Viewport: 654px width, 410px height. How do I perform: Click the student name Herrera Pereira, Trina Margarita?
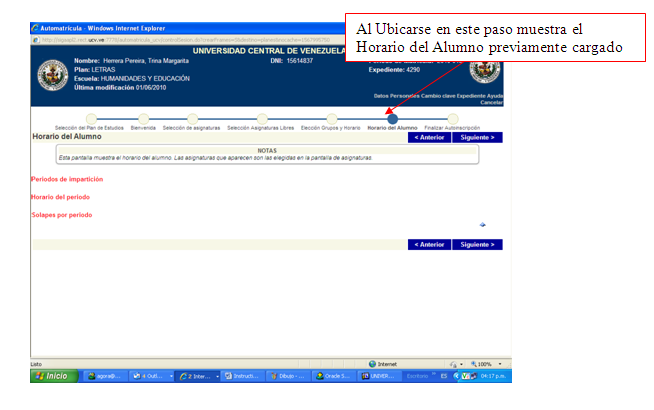click(x=146, y=61)
